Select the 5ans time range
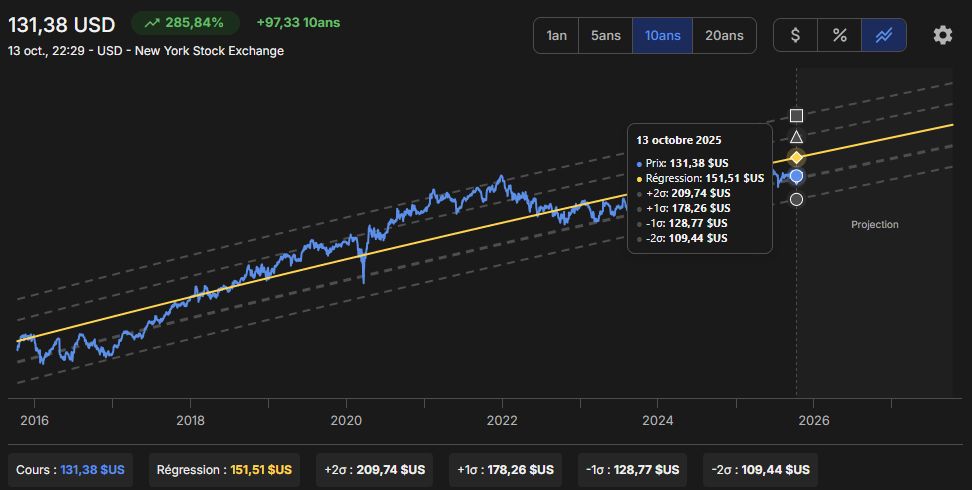 coord(605,35)
